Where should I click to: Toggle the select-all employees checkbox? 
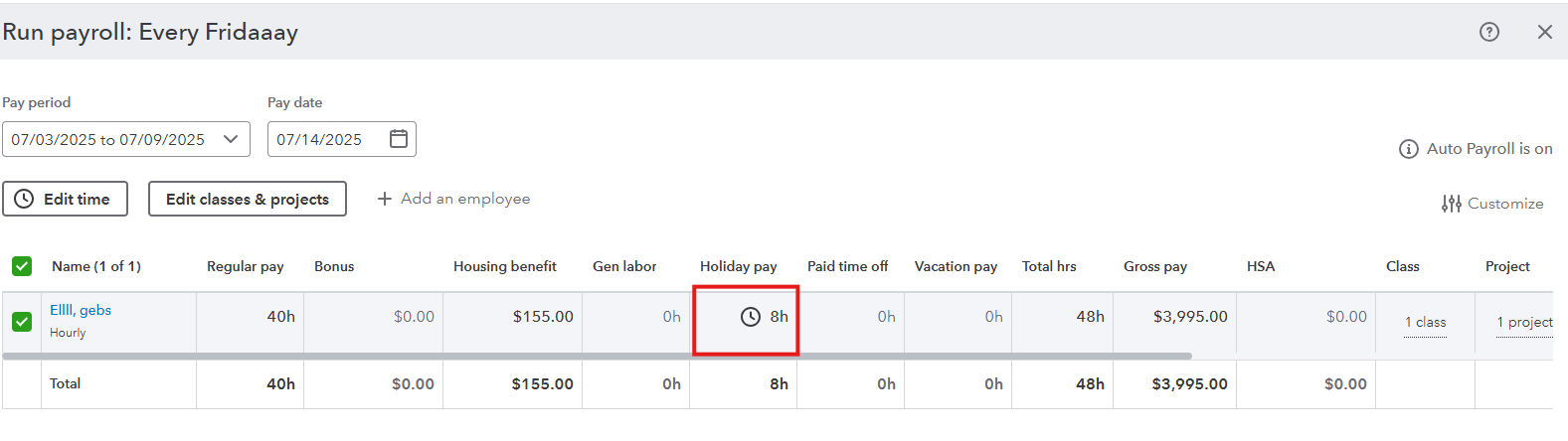(x=22, y=266)
